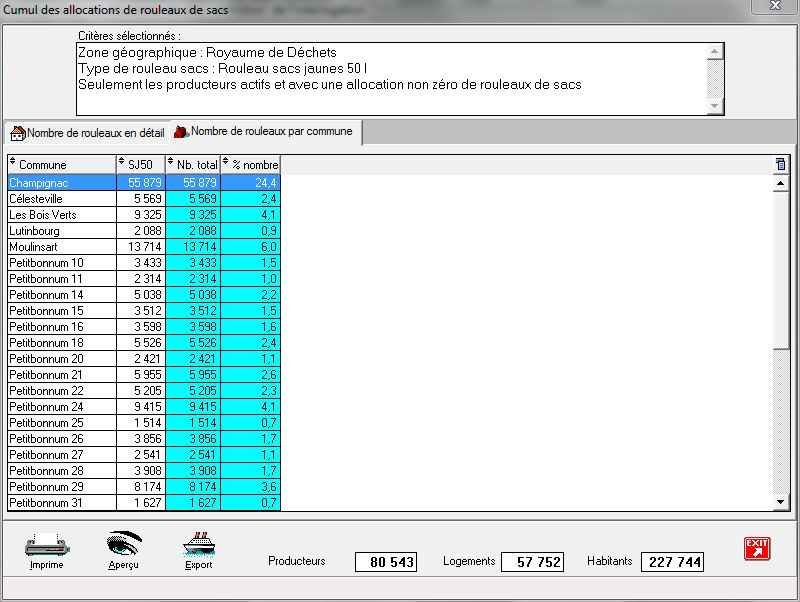Click the red EXIT icon
Image resolution: width=800 pixels, height=602 pixels.
point(756,549)
